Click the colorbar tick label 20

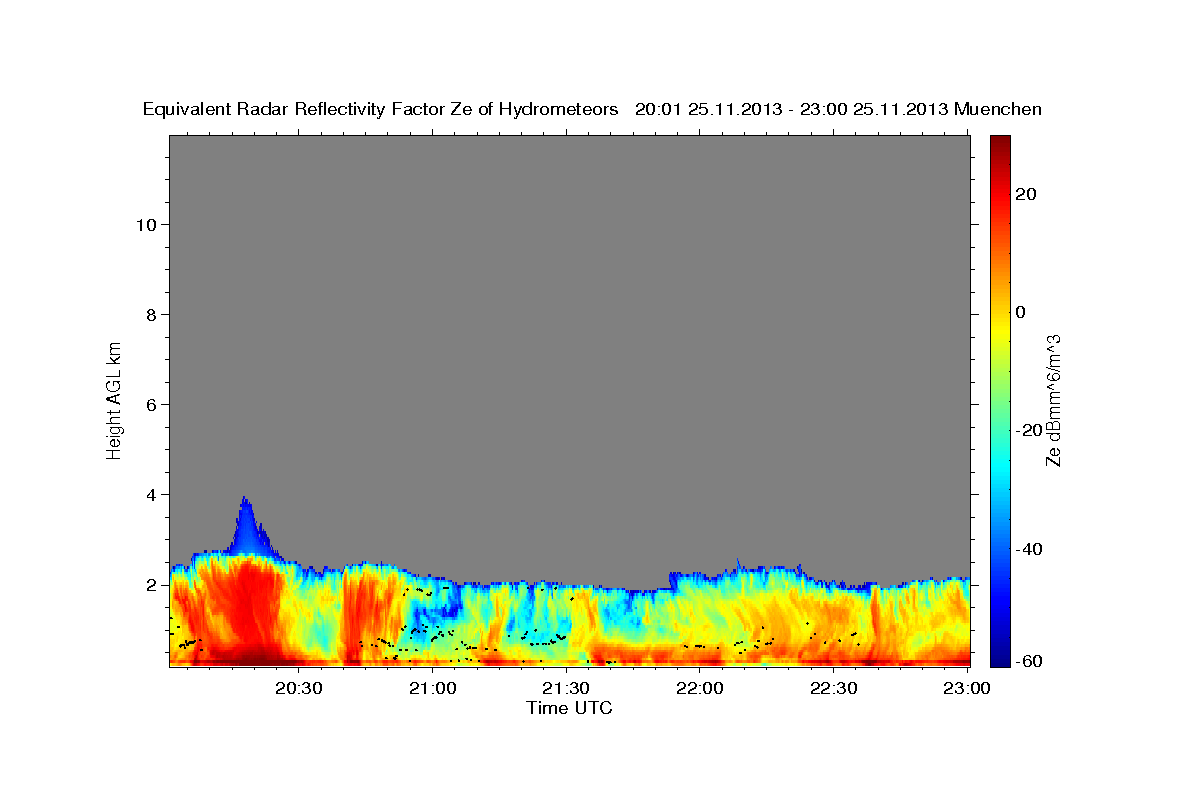1026,194
